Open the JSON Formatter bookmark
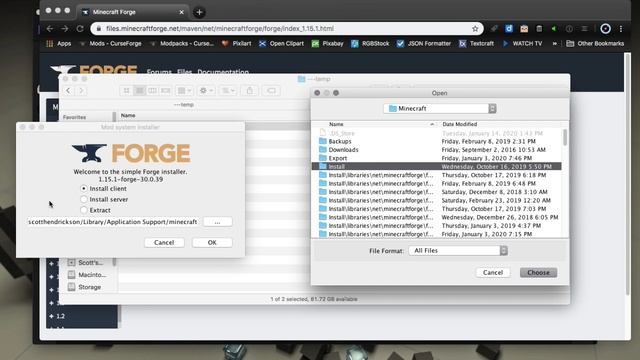The width and height of the screenshot is (640, 360). 424,44
